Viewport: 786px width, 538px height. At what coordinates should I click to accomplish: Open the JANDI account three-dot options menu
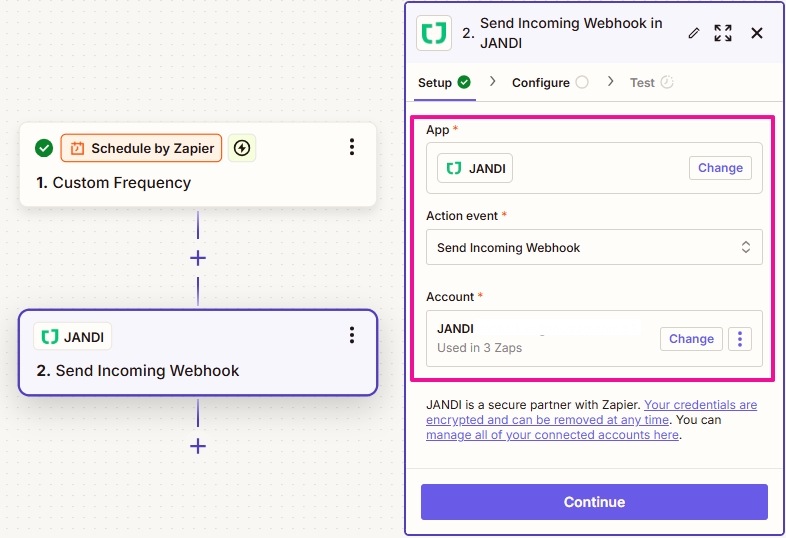tap(740, 339)
